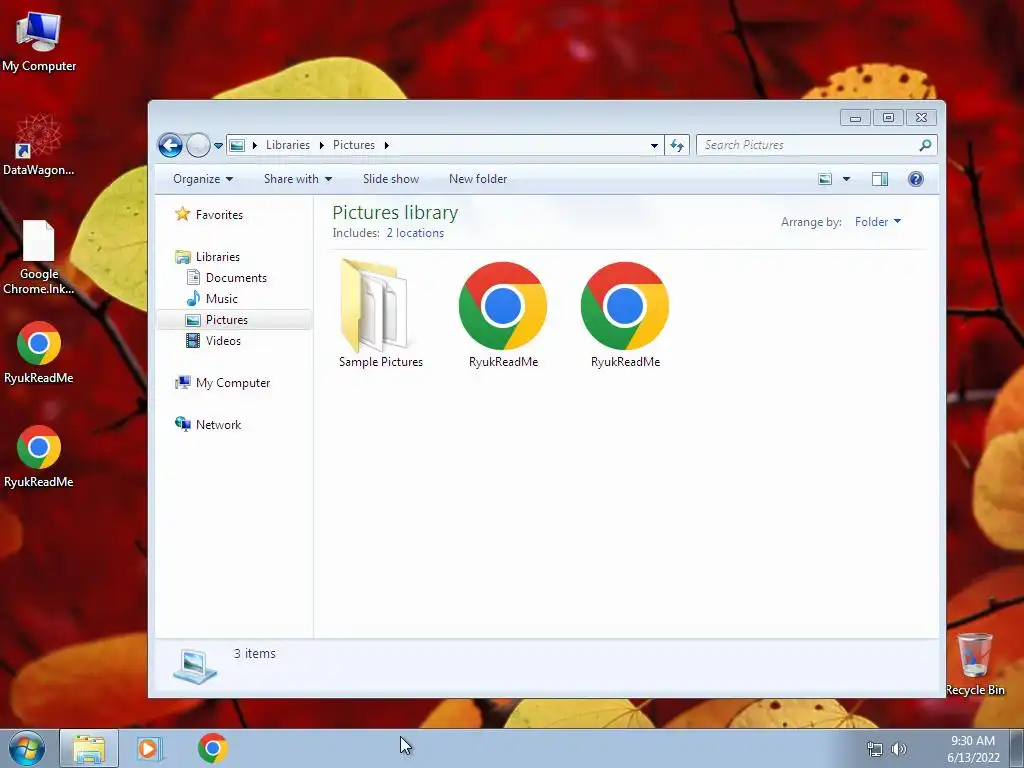Click the Pictures library heading text
The width and height of the screenshot is (1024, 768).
click(395, 213)
